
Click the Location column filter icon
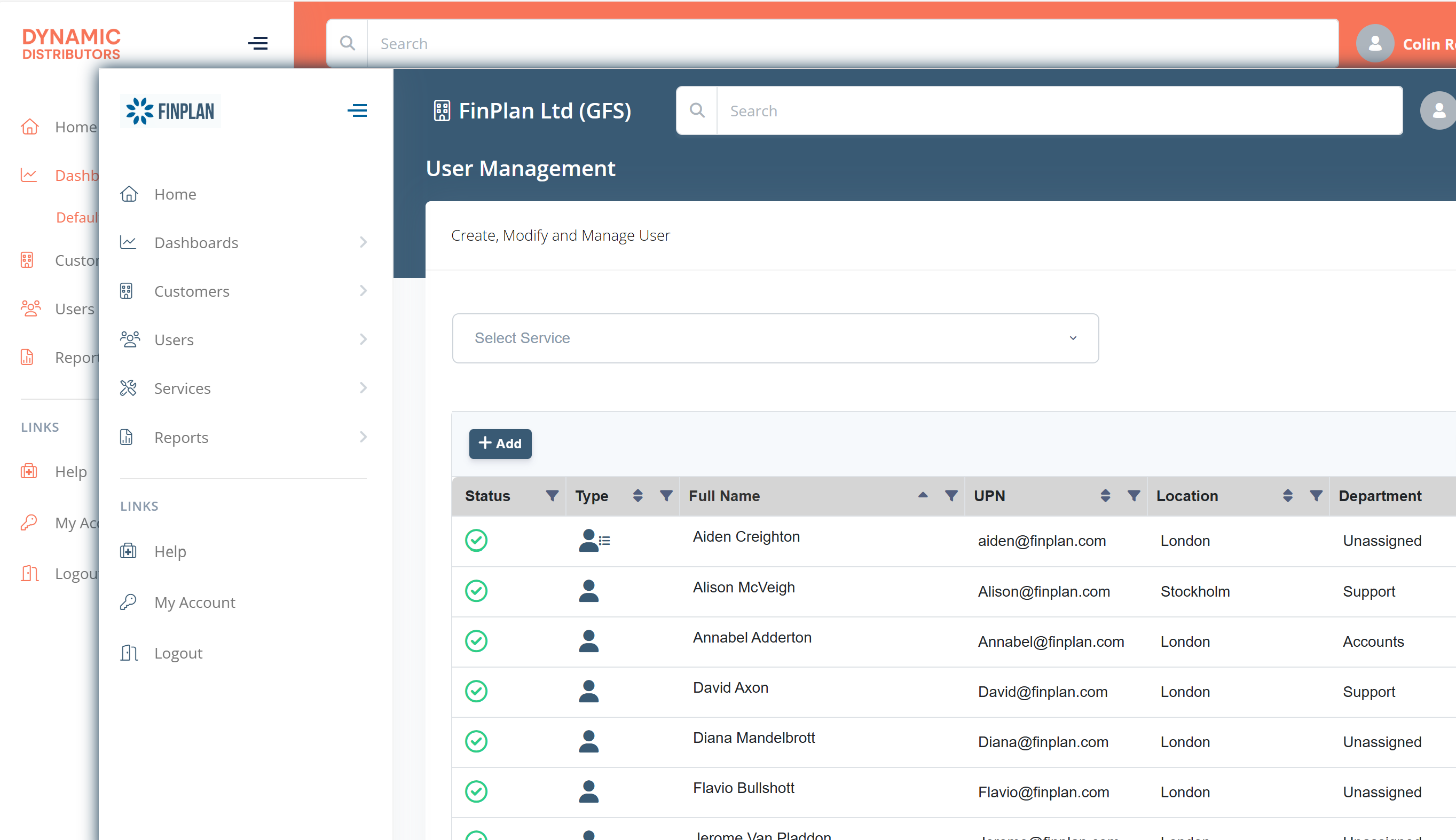[1316, 496]
